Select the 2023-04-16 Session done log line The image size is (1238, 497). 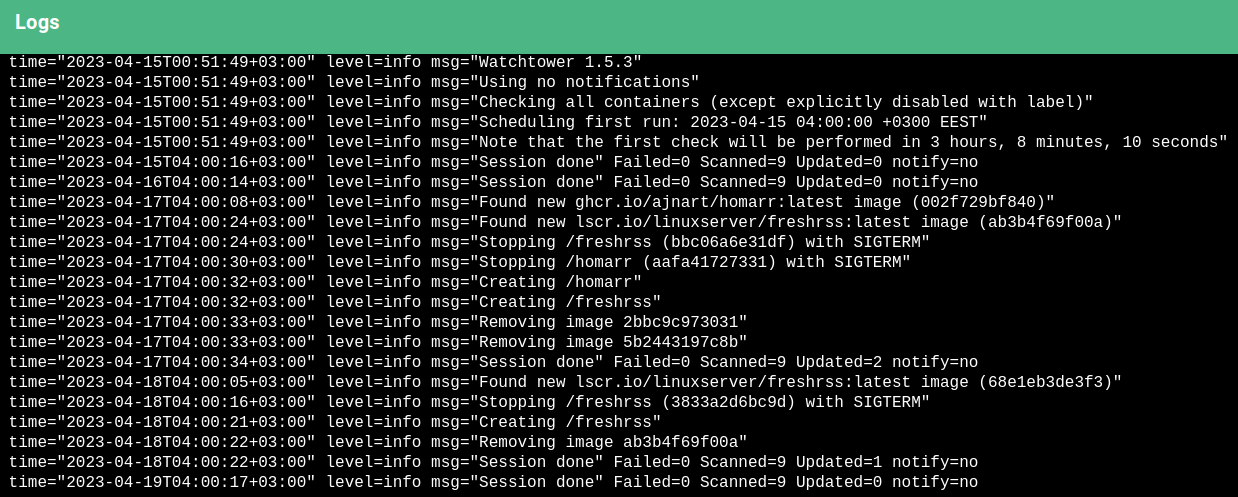coord(494,182)
